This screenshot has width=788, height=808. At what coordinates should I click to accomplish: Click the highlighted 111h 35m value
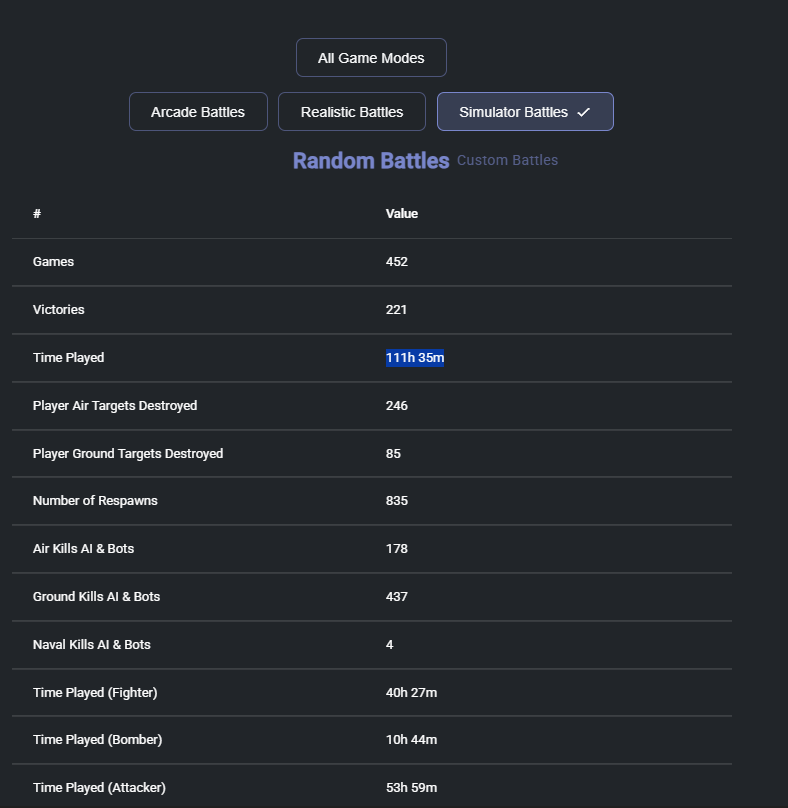pyautogui.click(x=414, y=358)
